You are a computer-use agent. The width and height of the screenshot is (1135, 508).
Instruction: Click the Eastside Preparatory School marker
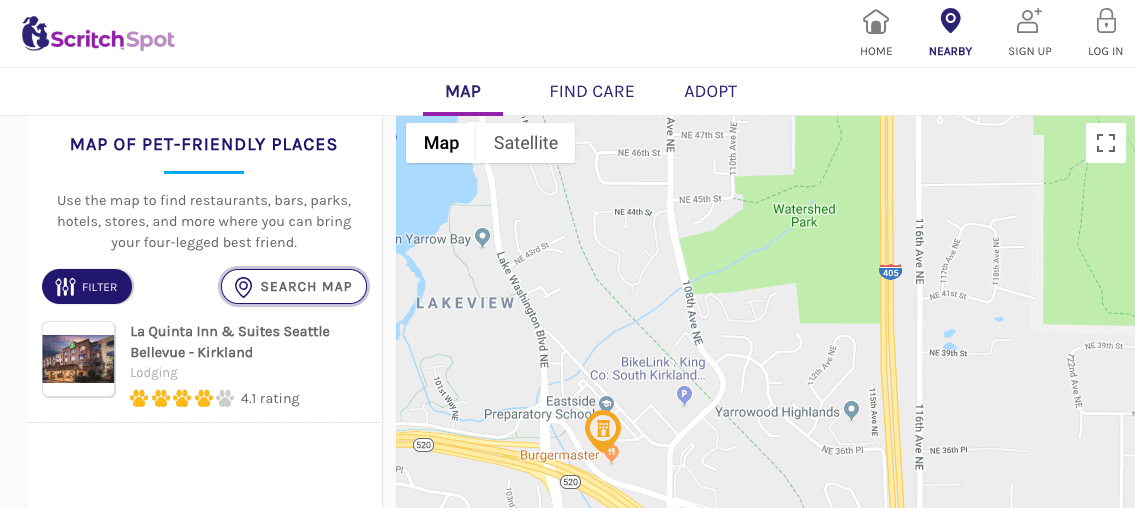[606, 402]
